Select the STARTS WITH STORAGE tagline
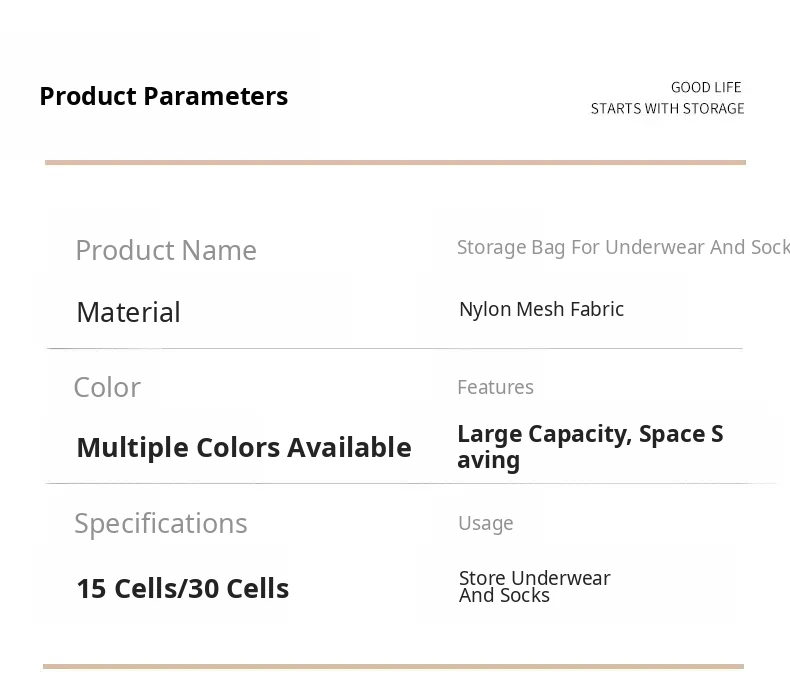Image resolution: width=790 pixels, height=700 pixels. pos(667,108)
